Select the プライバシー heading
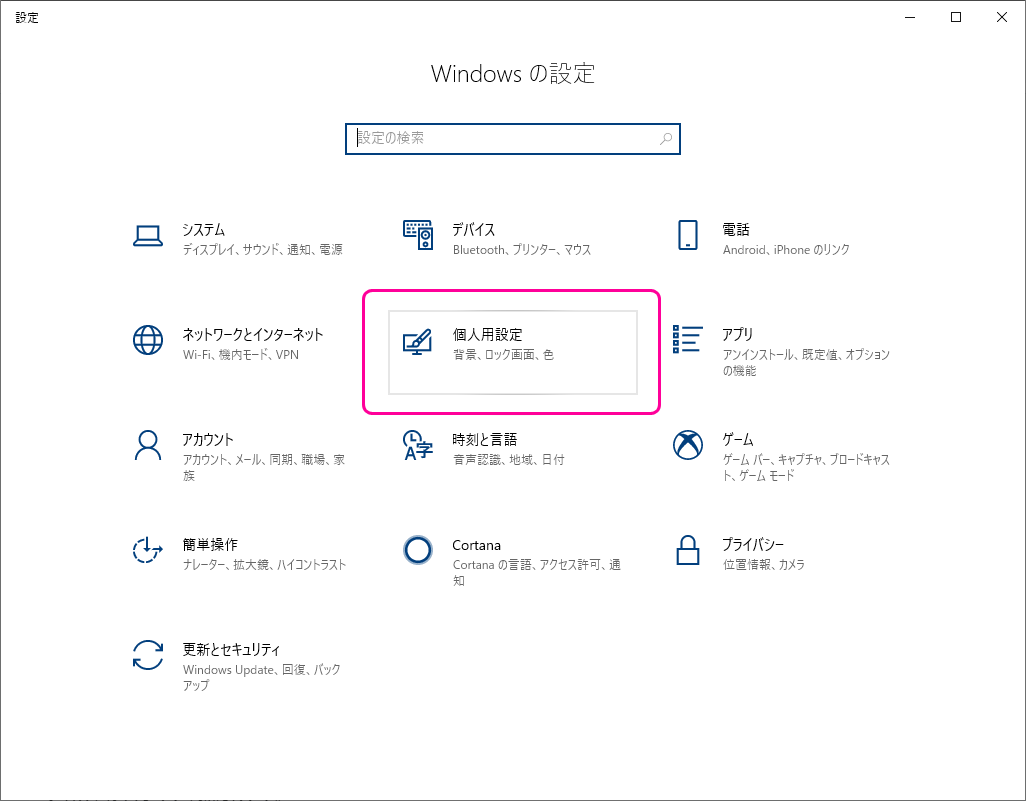 point(752,544)
